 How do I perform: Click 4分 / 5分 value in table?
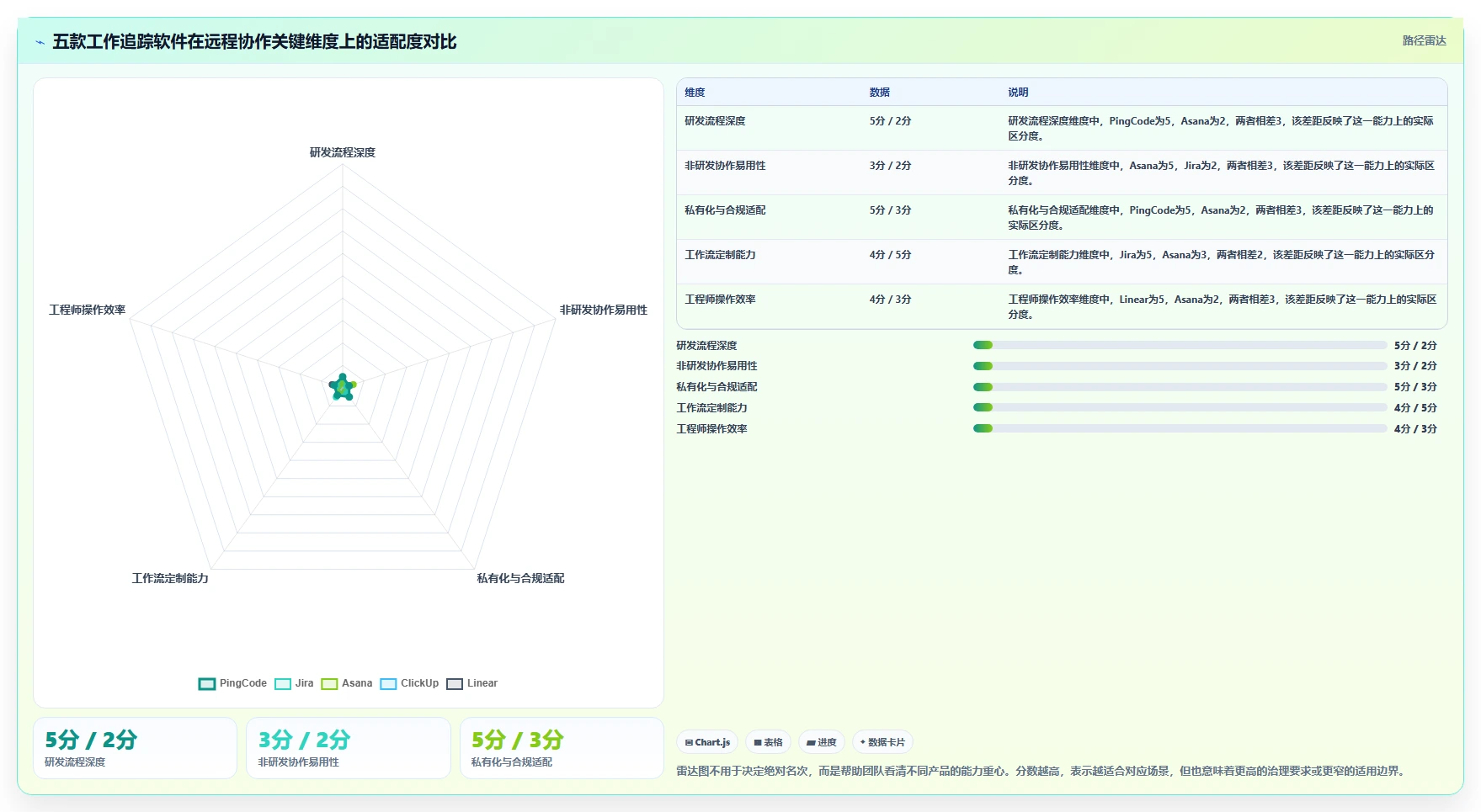890,255
